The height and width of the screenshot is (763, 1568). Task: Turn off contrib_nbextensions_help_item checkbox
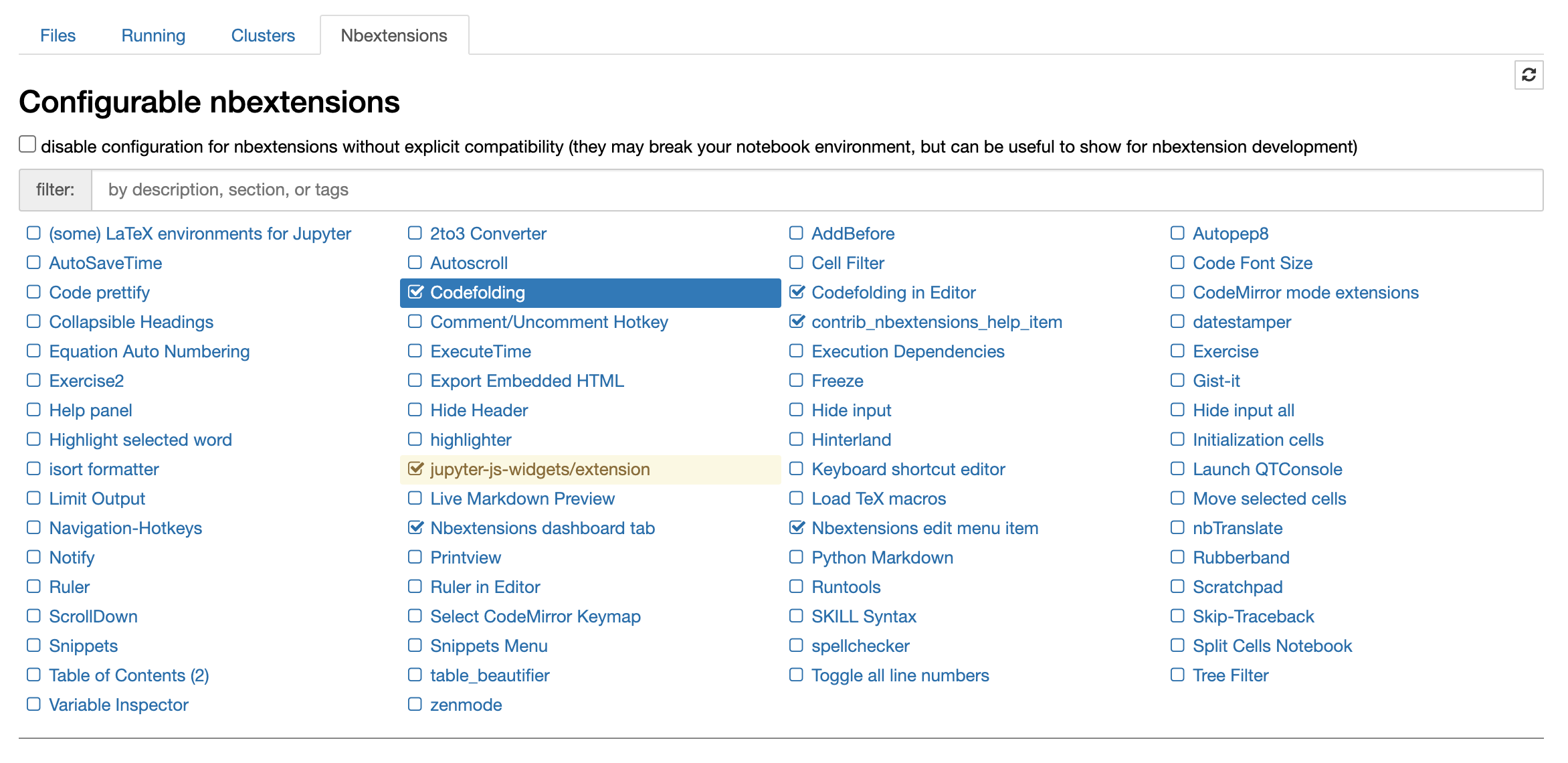click(797, 321)
